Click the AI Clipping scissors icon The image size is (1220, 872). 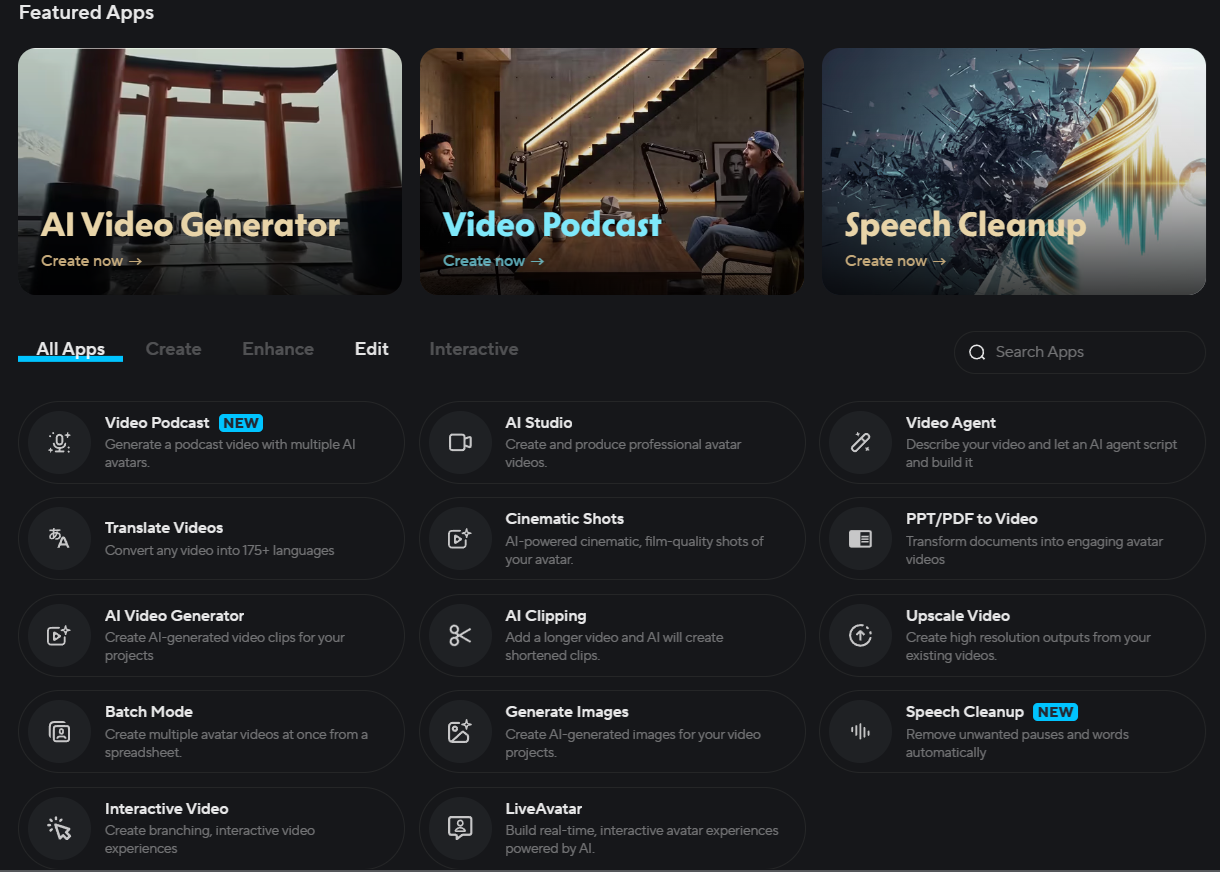point(460,636)
